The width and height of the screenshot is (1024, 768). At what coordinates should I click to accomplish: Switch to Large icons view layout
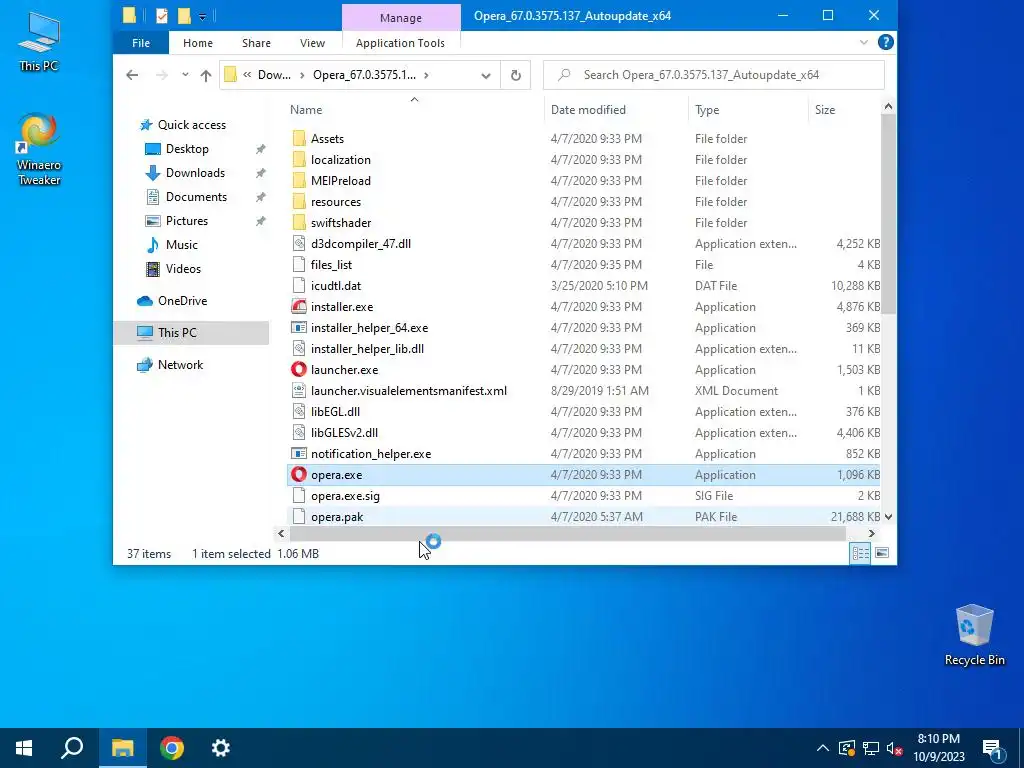click(x=882, y=553)
